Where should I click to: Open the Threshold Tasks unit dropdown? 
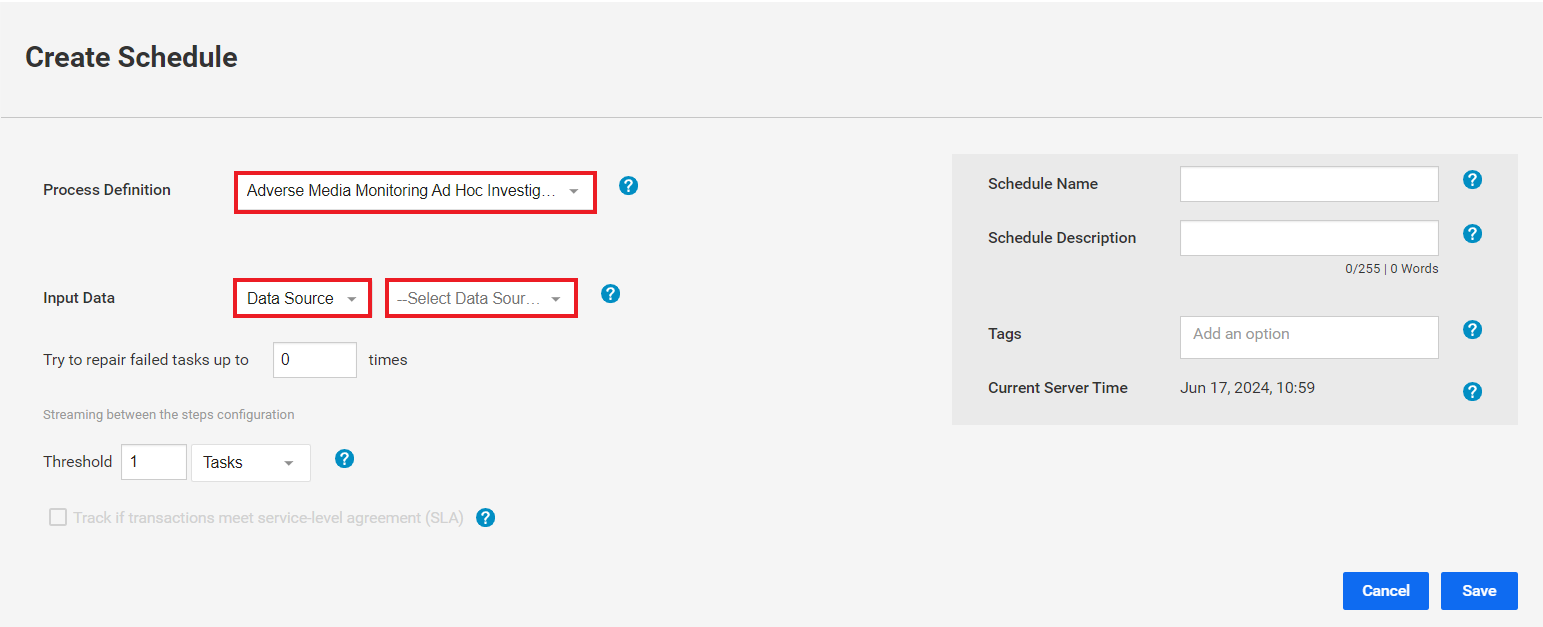[x=251, y=462]
